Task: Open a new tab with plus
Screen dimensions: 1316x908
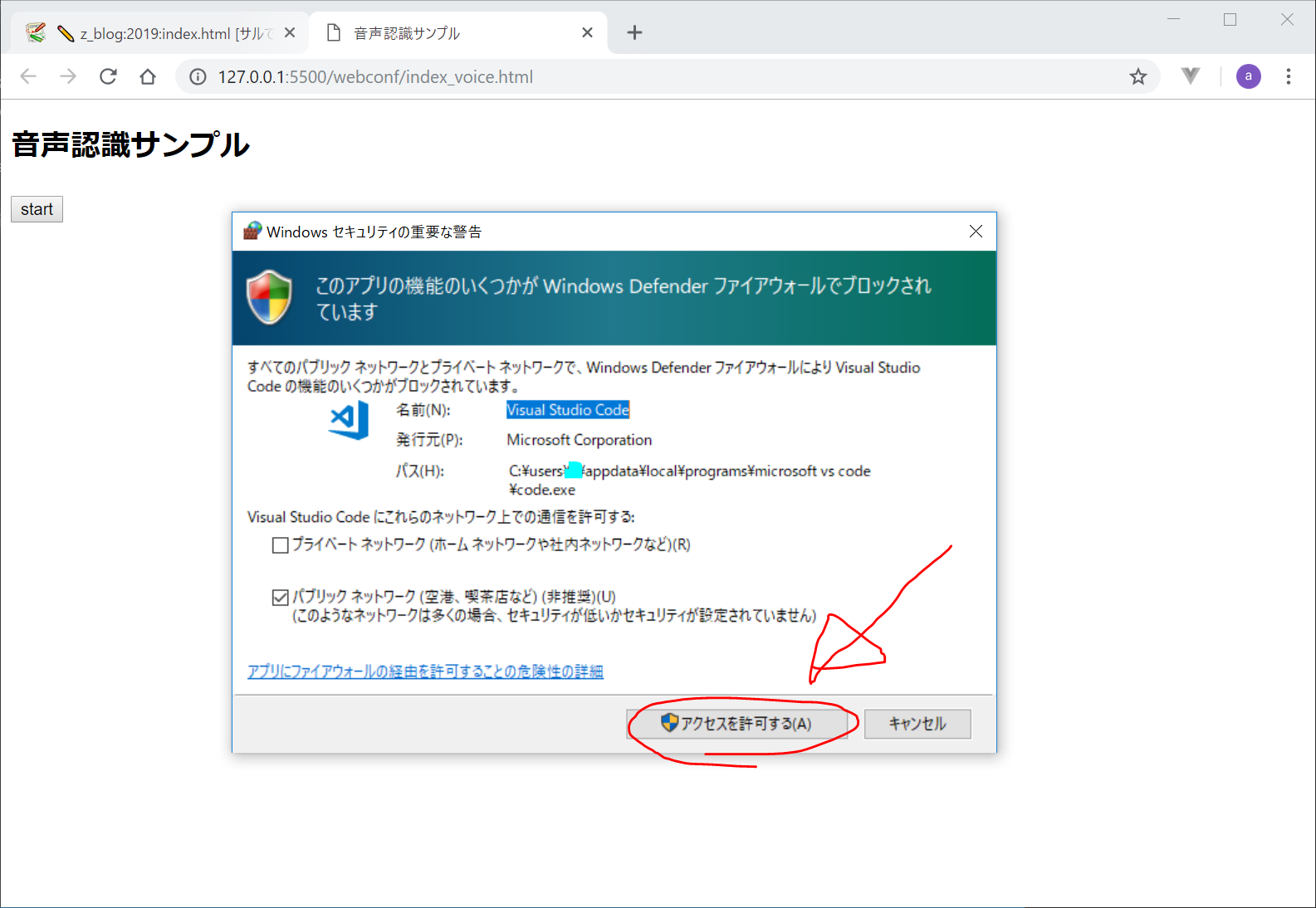Action: tap(634, 32)
